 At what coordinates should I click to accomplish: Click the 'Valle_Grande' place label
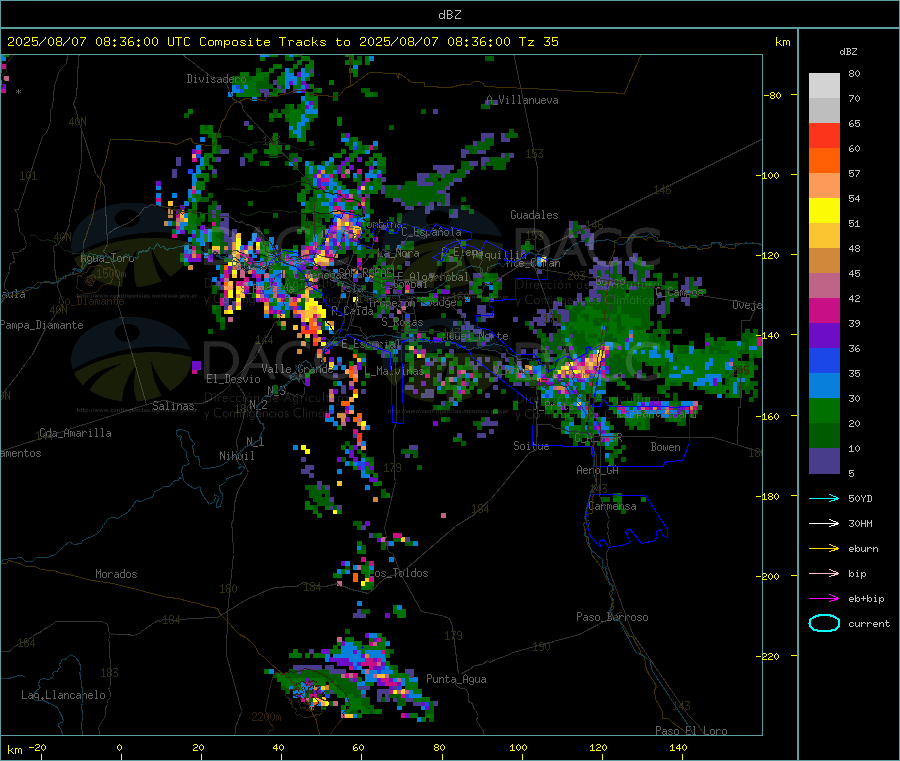tap(297, 368)
